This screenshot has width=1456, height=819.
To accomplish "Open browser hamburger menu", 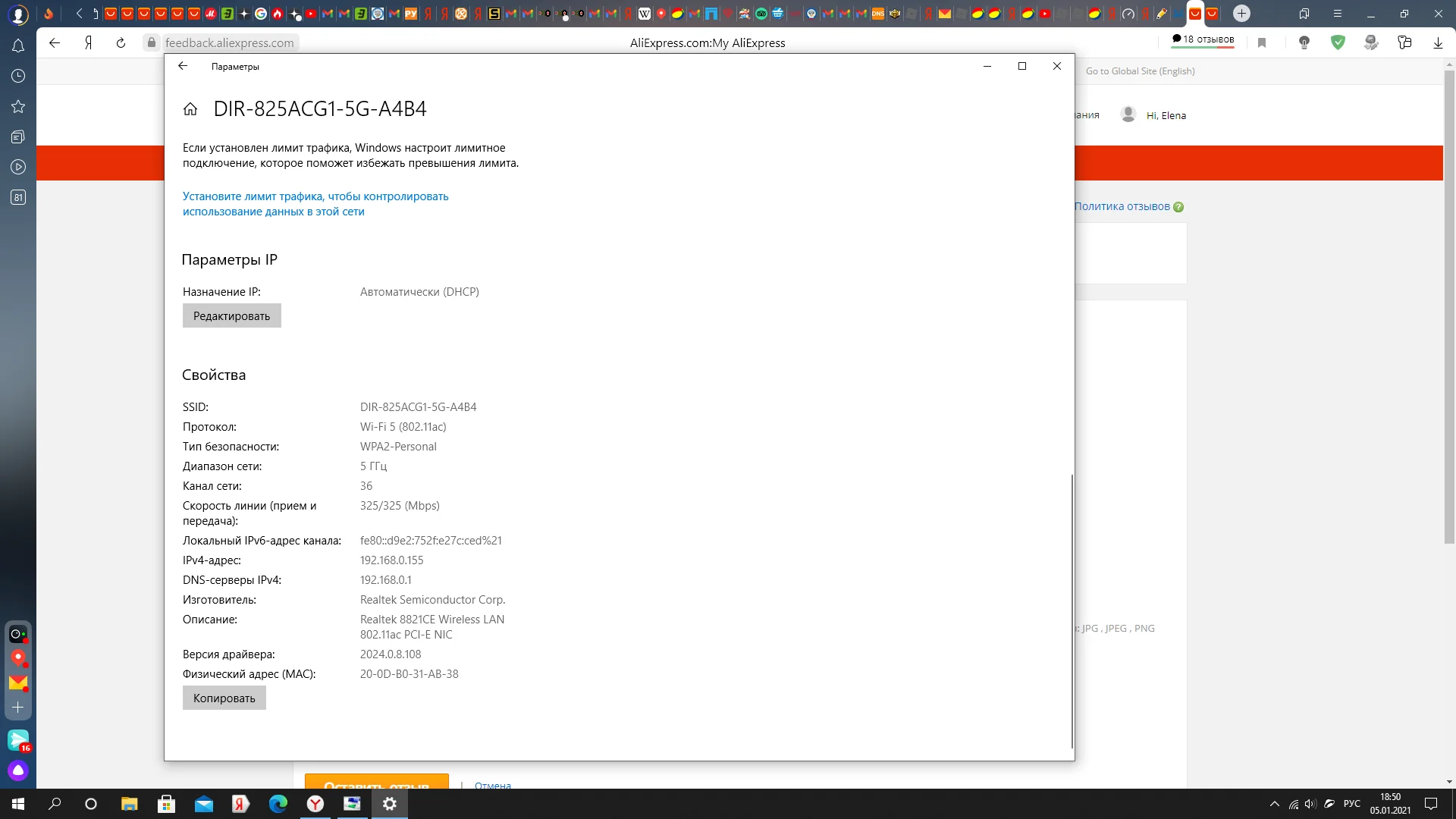I will pyautogui.click(x=1338, y=14).
